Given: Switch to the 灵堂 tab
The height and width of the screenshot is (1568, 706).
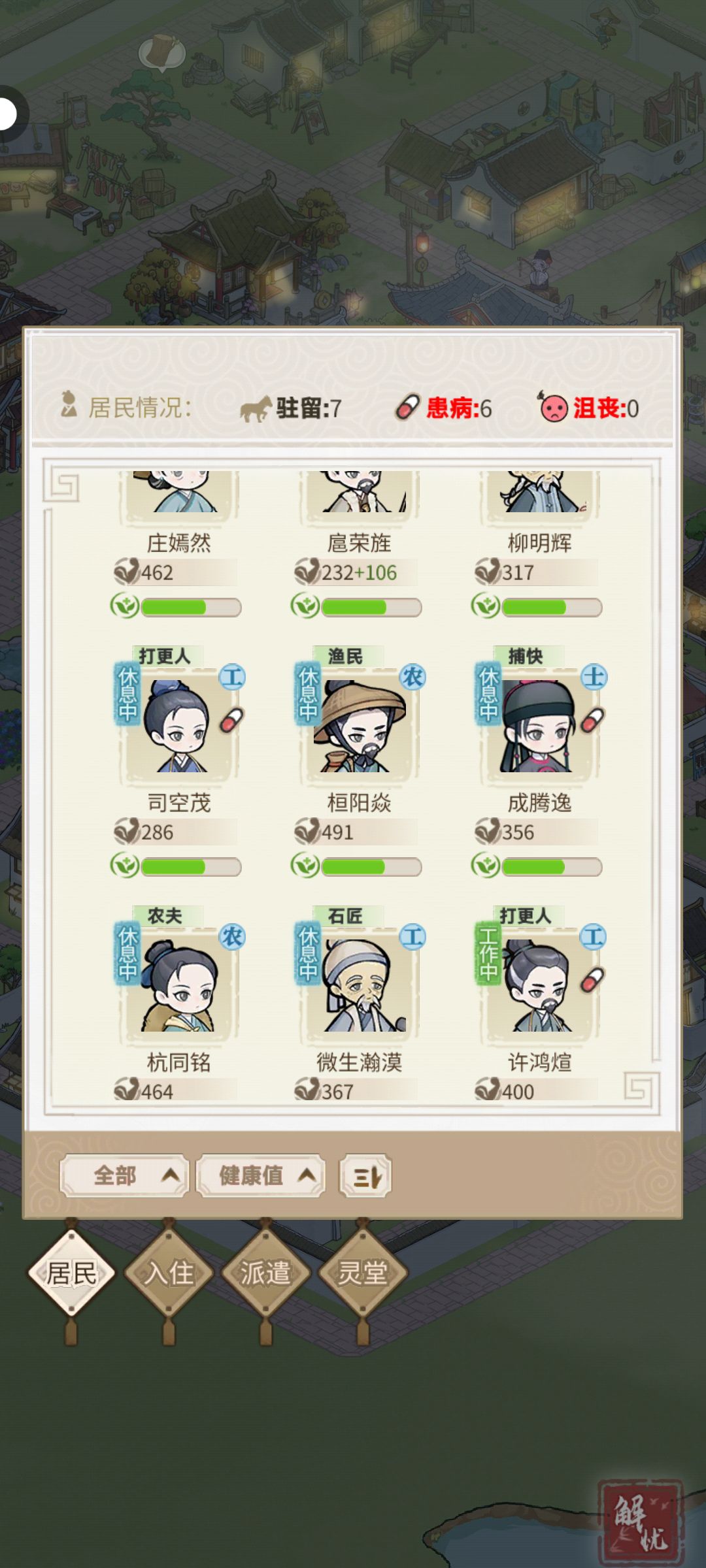Looking at the screenshot, I should click(x=363, y=1273).
